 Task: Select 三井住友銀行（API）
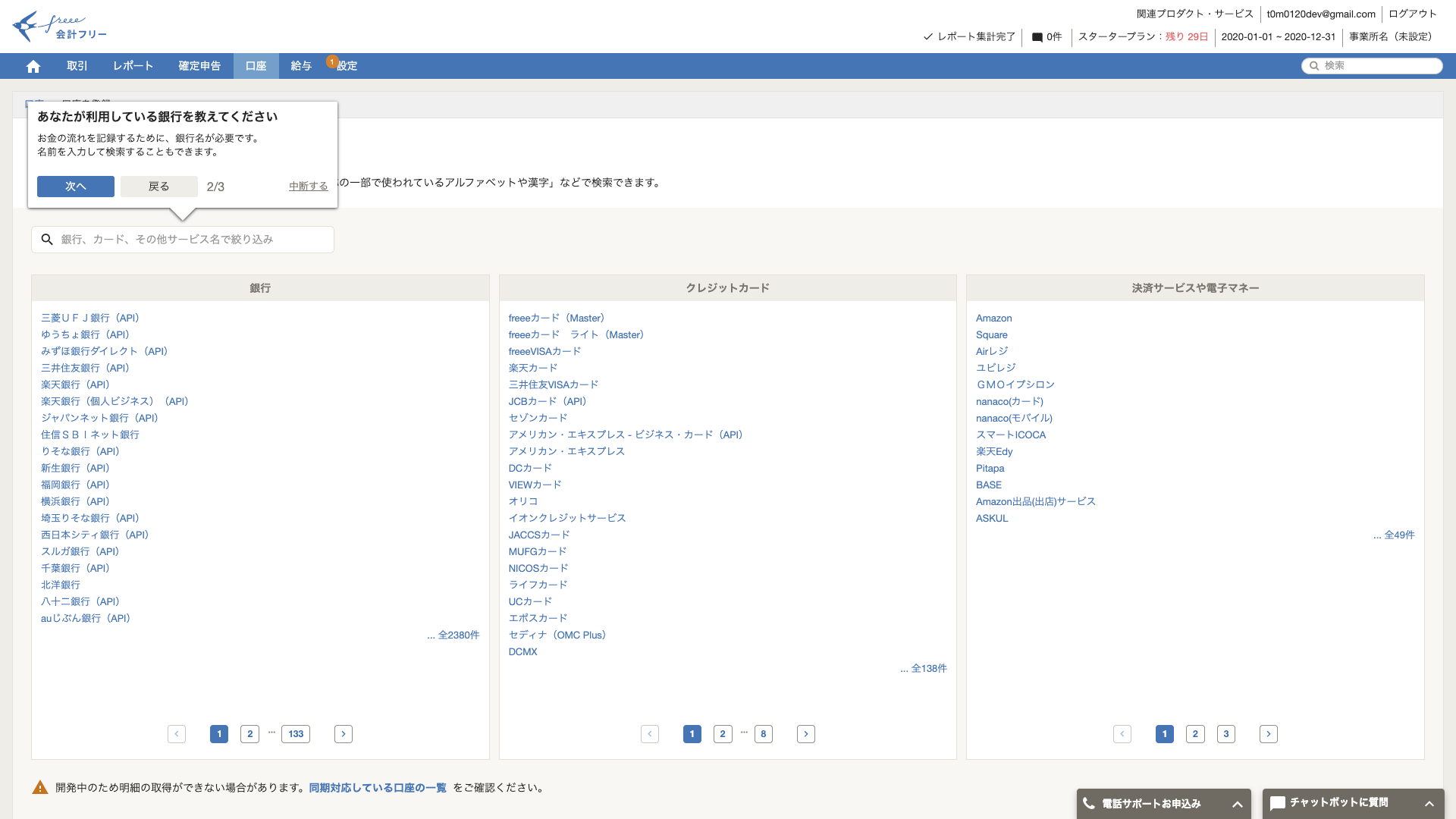tap(86, 369)
